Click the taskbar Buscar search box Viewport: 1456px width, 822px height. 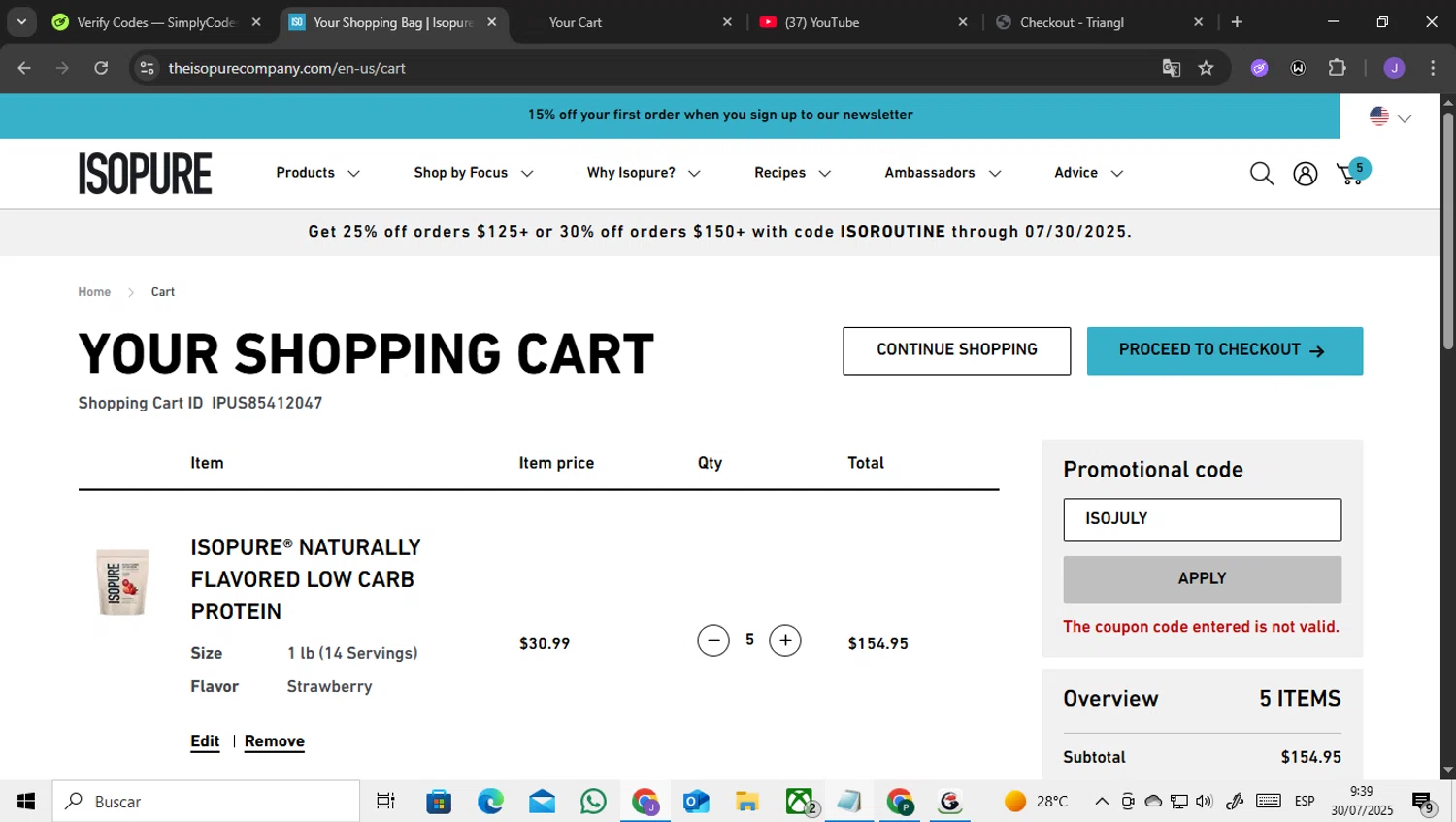coord(206,802)
